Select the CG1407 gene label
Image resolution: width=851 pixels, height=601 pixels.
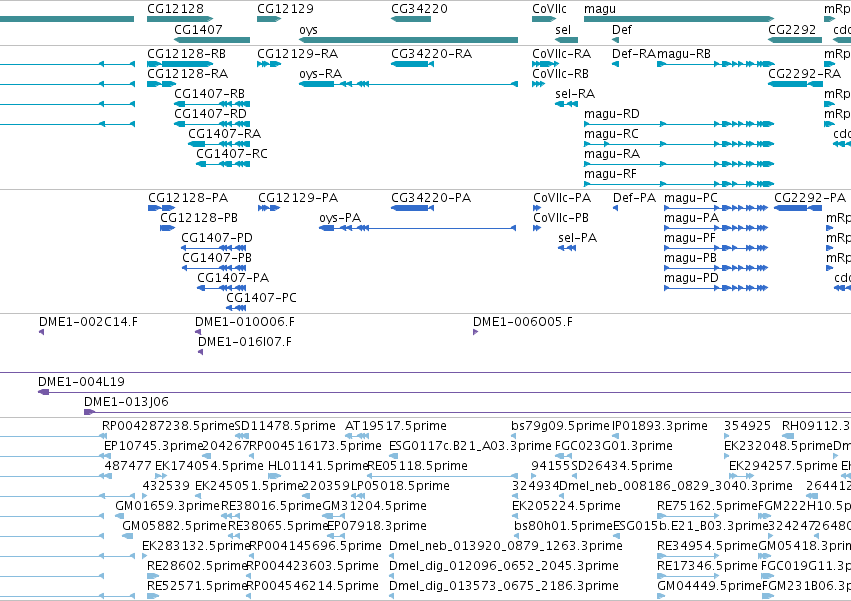coord(198,29)
